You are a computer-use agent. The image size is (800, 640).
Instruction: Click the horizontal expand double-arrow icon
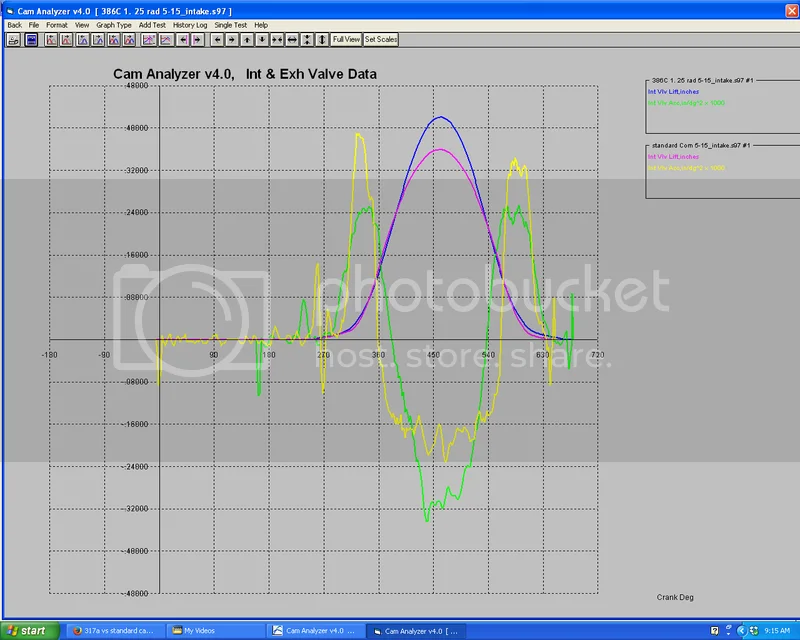point(291,40)
